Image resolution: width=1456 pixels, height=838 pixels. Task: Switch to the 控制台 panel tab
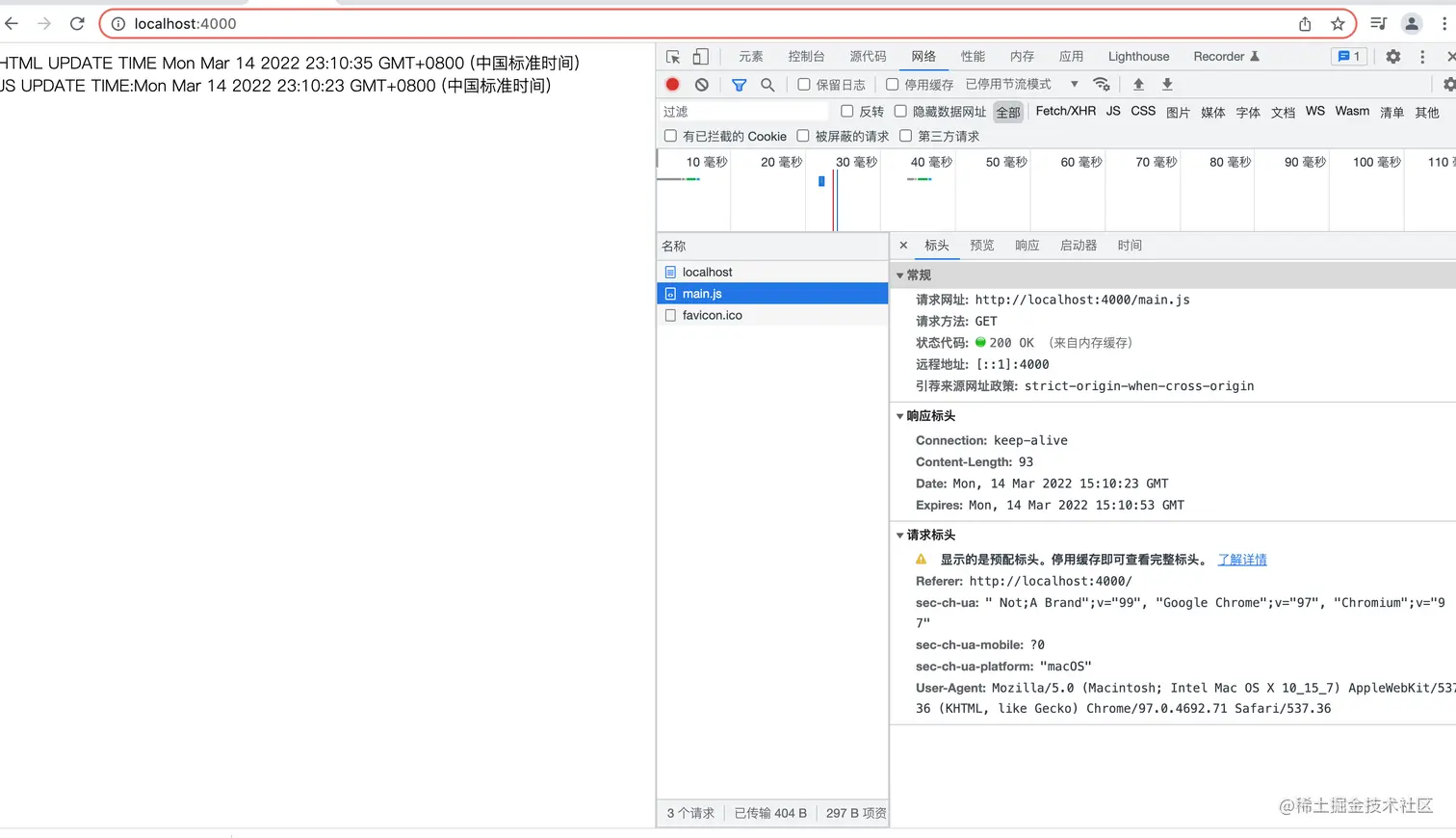805,56
